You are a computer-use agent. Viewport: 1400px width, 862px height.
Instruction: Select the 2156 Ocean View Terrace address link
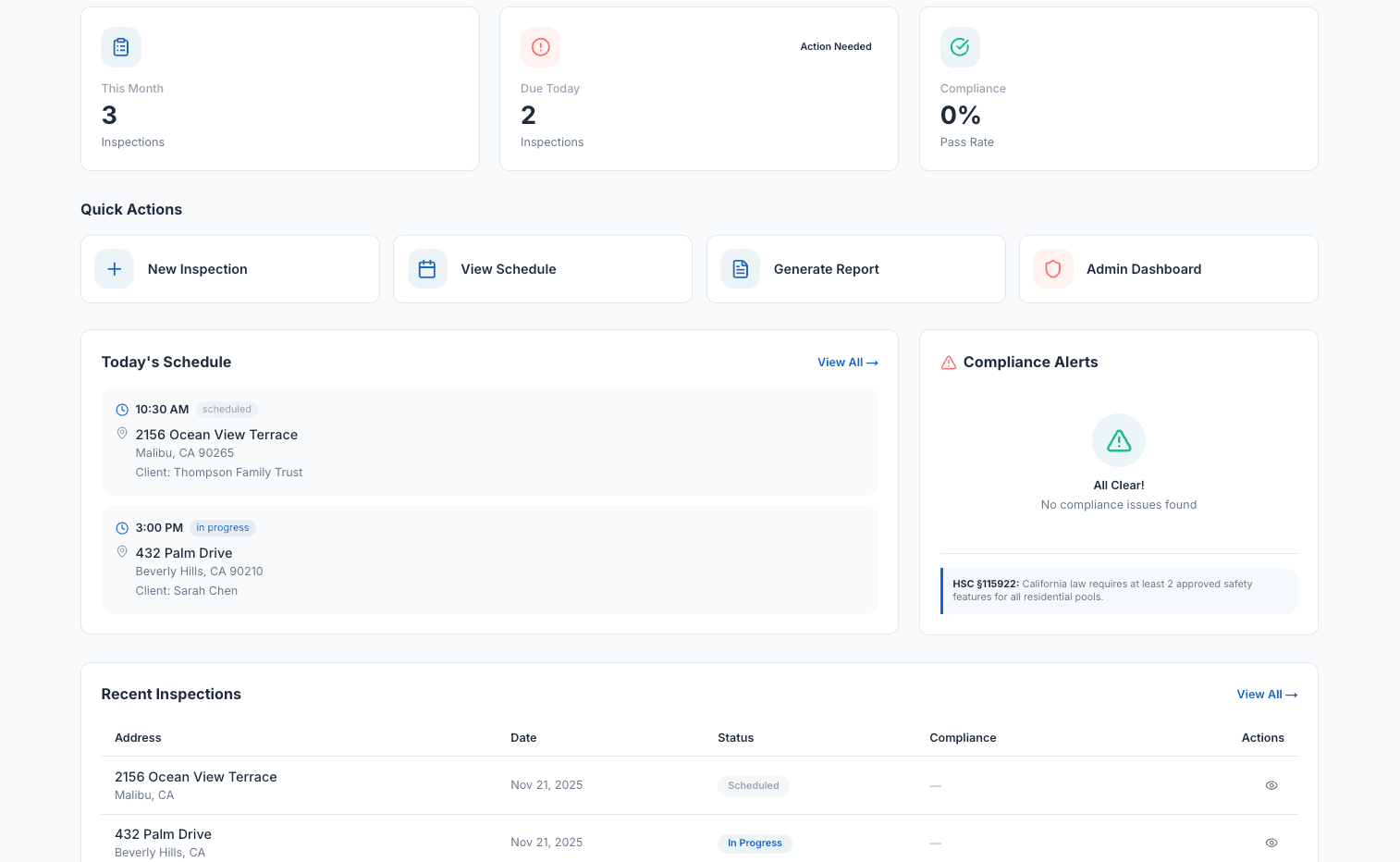point(195,777)
